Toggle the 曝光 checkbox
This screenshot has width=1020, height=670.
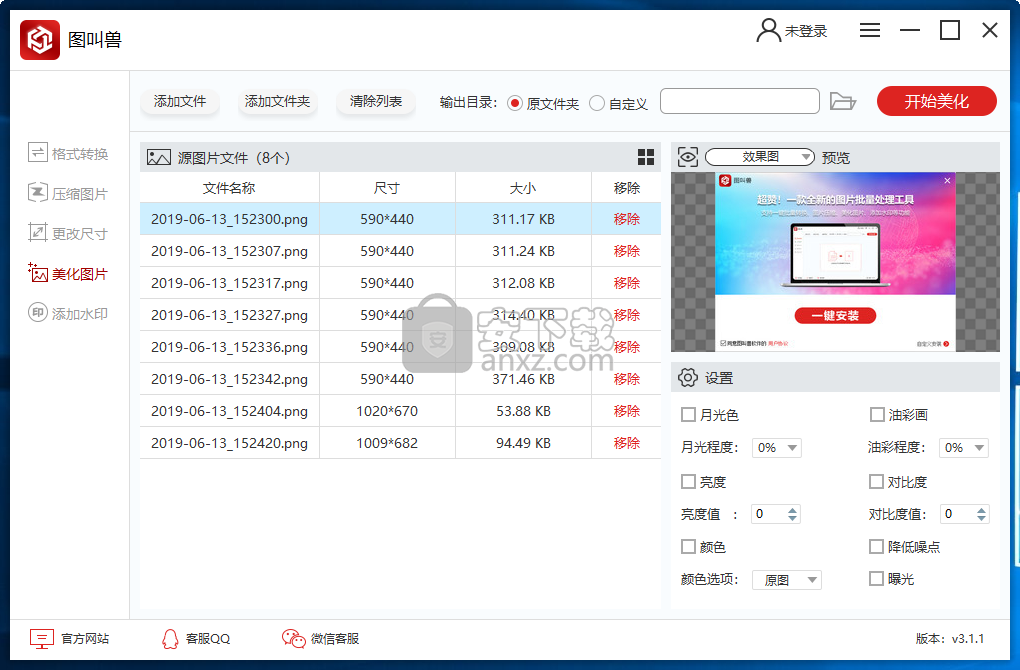coord(876,578)
